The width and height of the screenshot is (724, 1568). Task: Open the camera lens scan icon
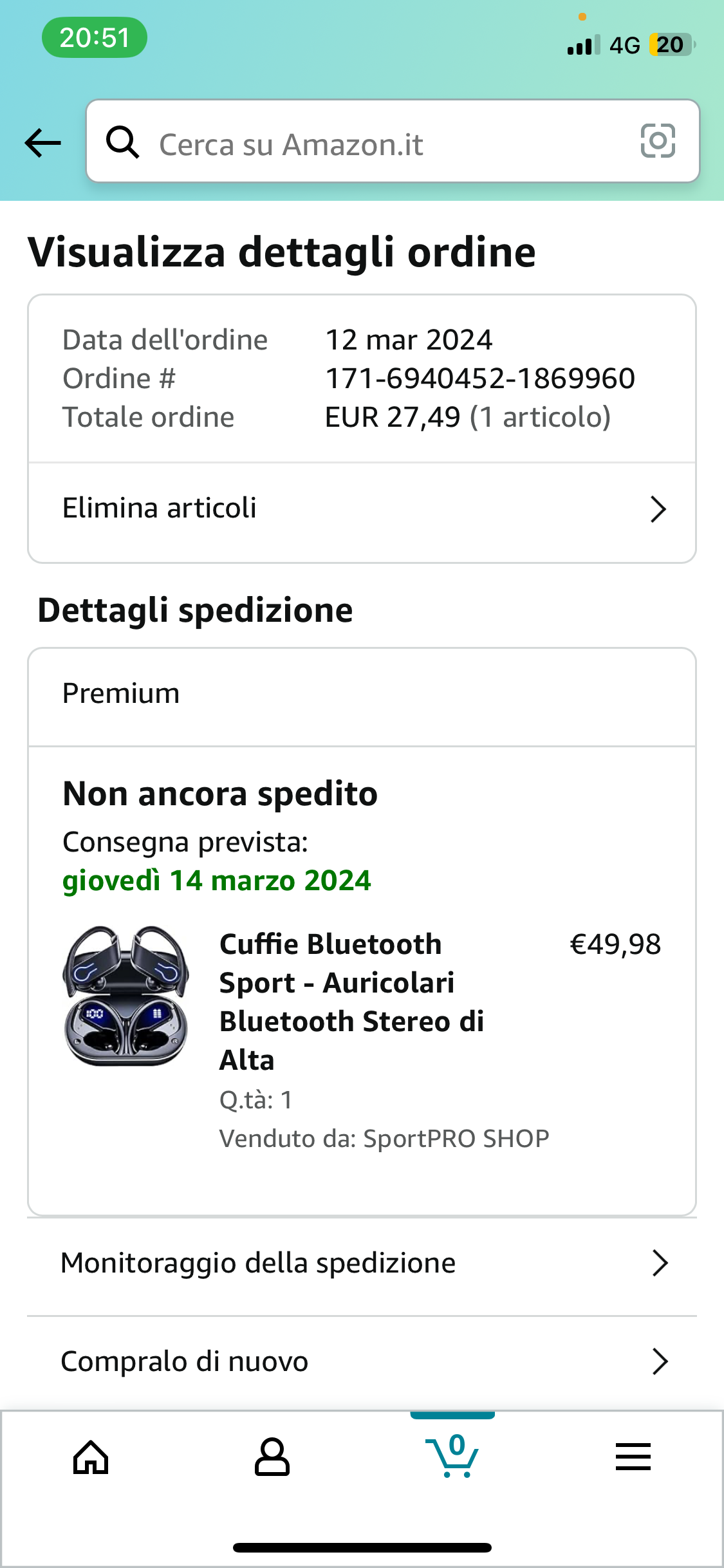pos(658,140)
